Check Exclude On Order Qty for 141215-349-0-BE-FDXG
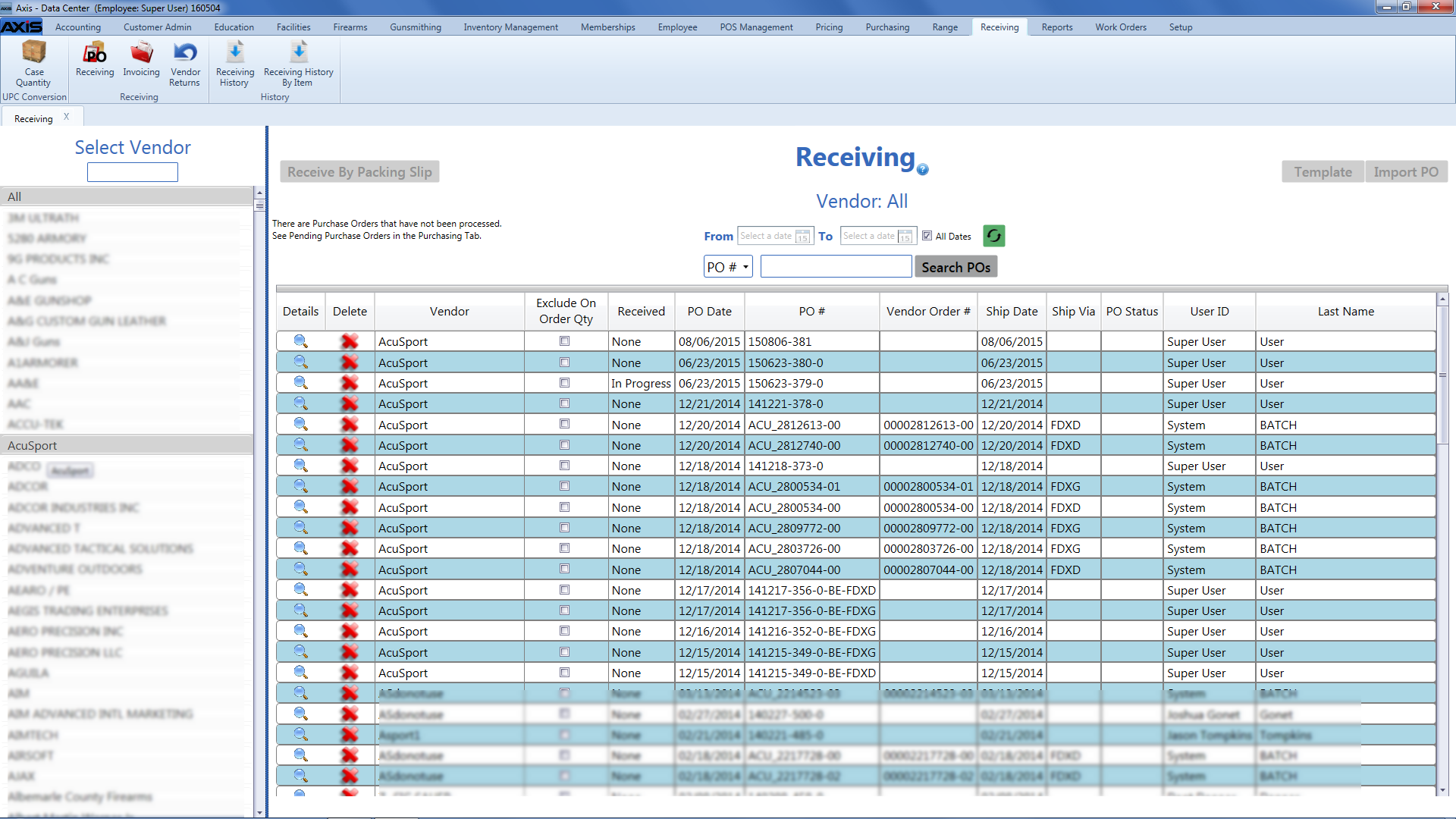This screenshot has height=819, width=1456. [564, 652]
